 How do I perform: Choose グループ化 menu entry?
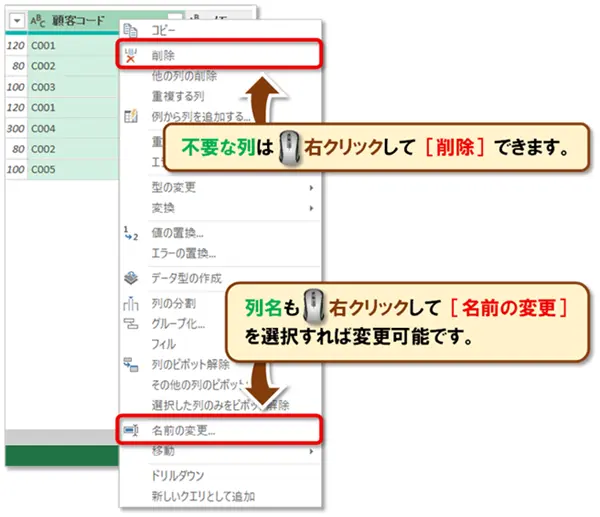tap(178, 324)
